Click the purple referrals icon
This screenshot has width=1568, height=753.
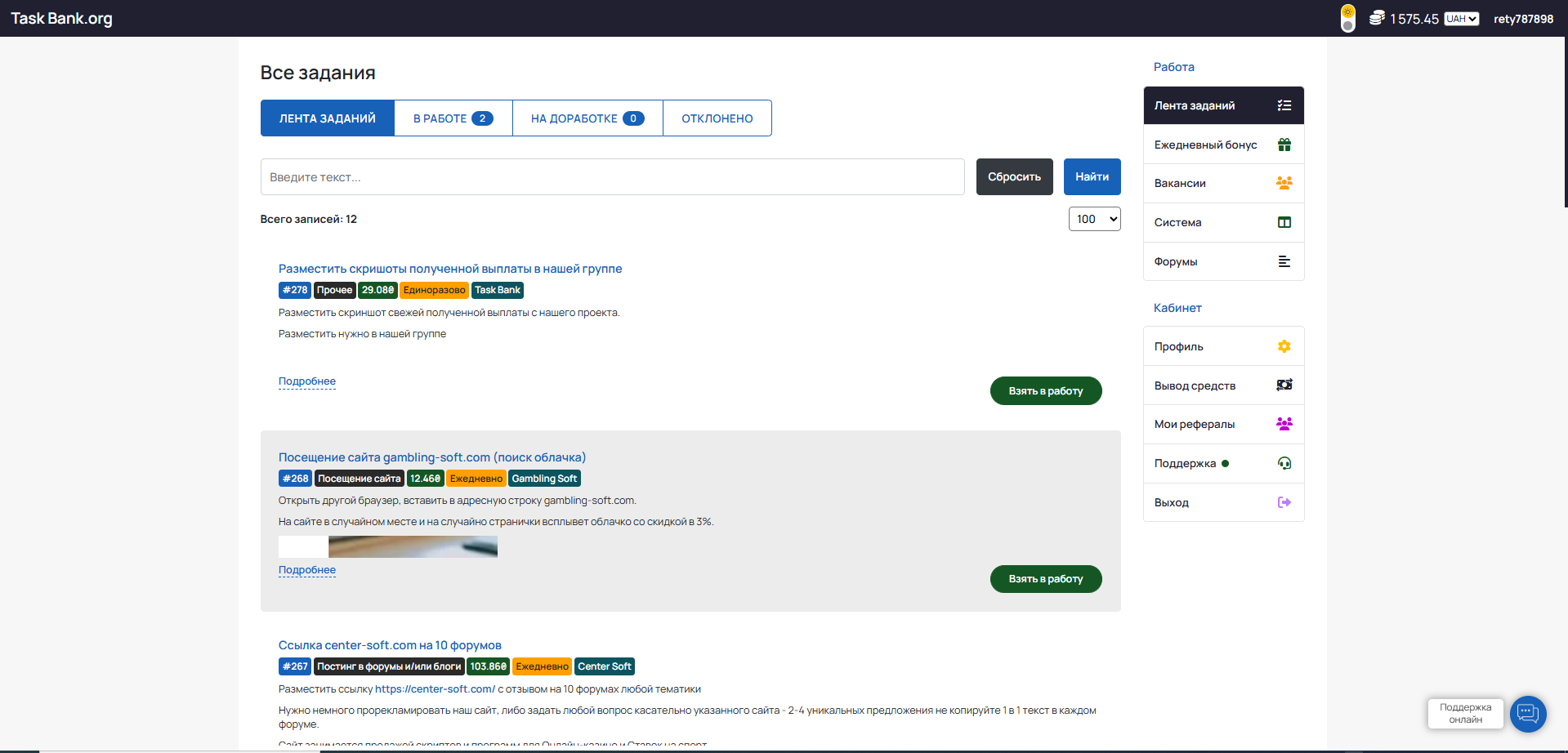click(1284, 424)
